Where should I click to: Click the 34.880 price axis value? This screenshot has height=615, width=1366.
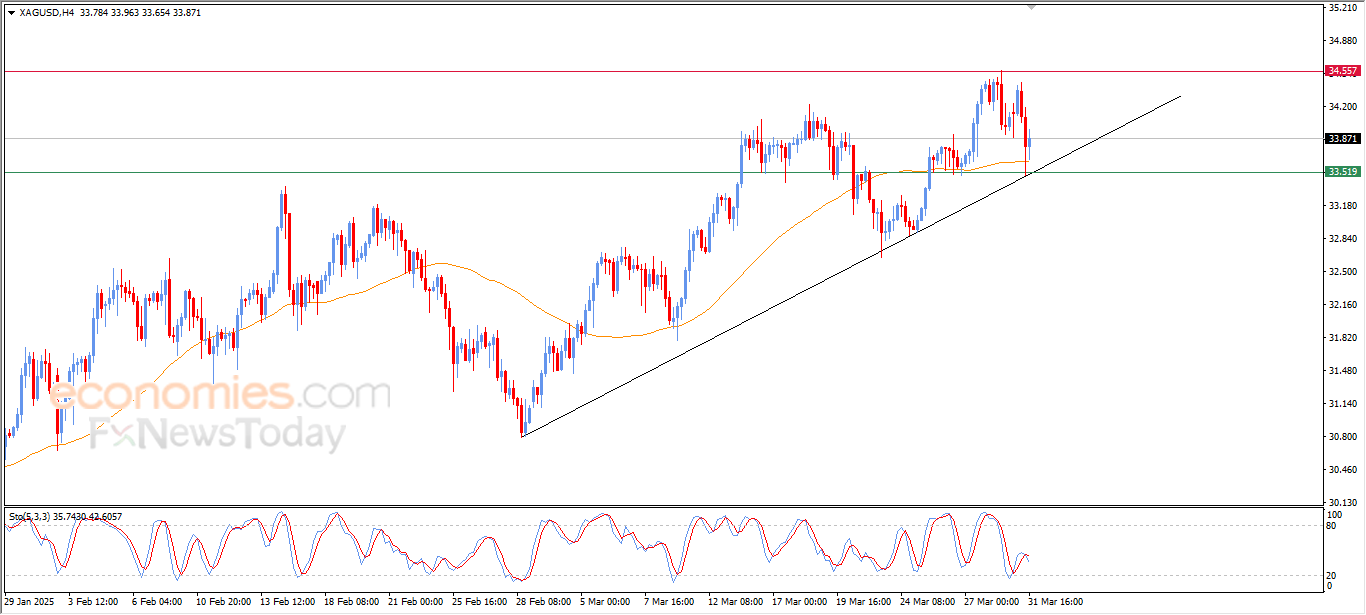[x=1342, y=41]
